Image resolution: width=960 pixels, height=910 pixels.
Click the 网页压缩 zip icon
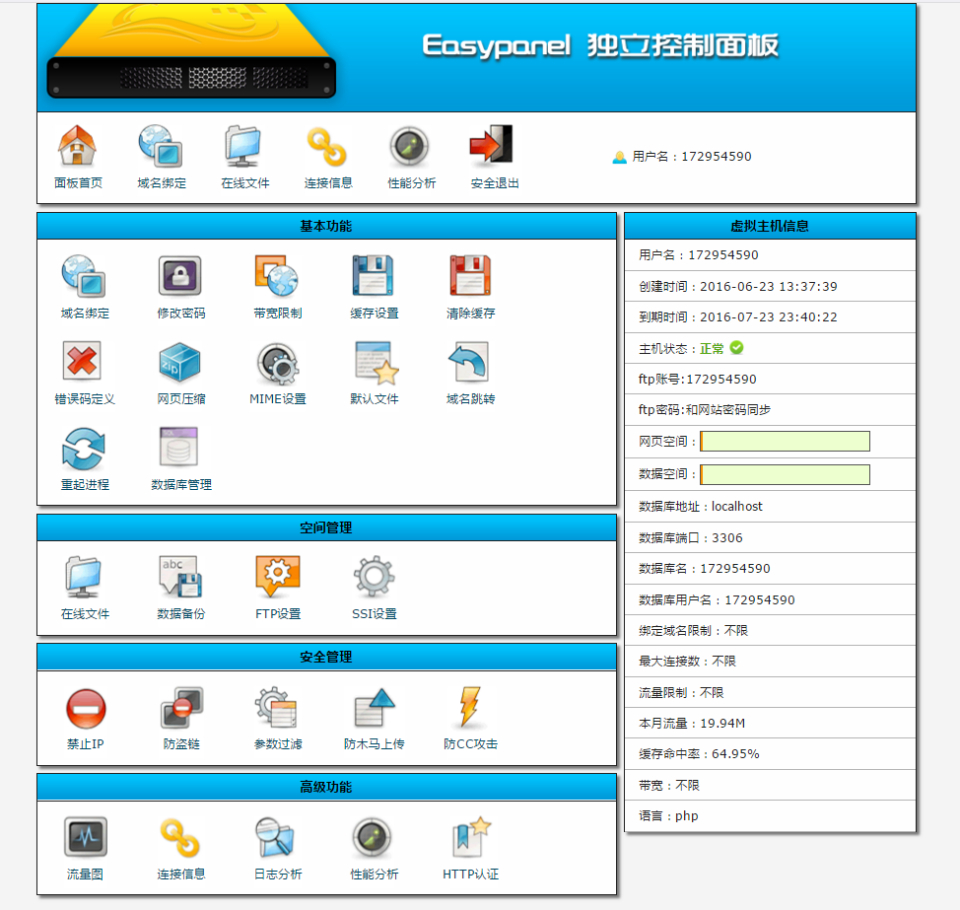tap(180, 362)
